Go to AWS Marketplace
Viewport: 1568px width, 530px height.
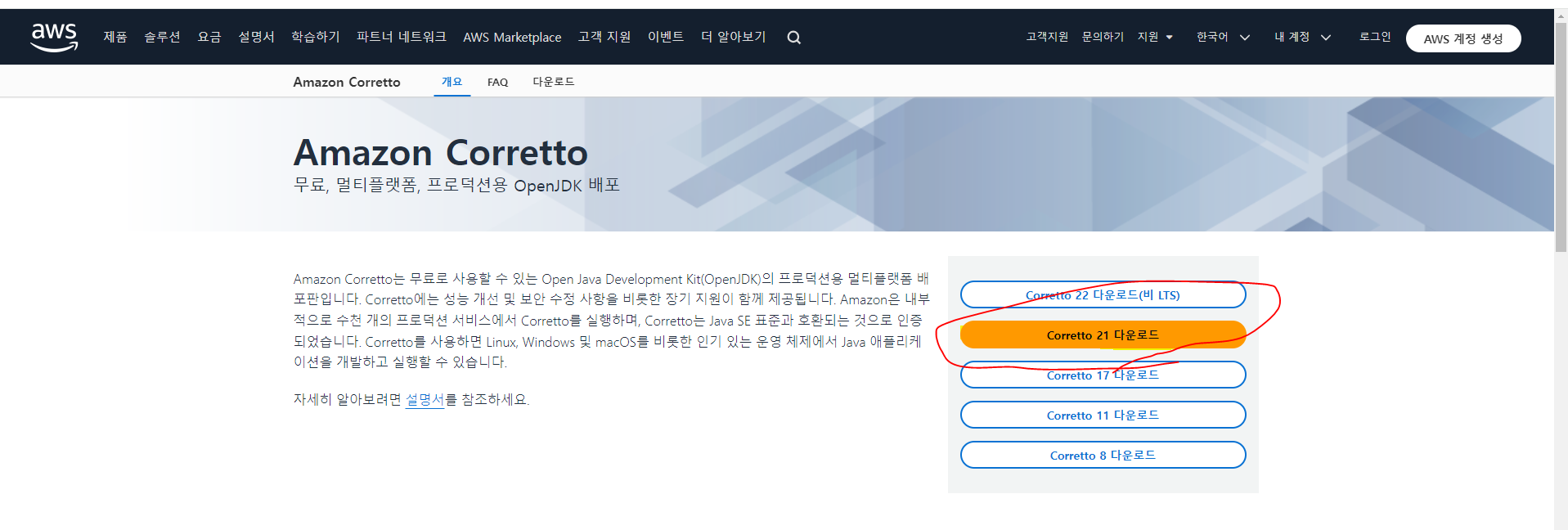(x=512, y=38)
